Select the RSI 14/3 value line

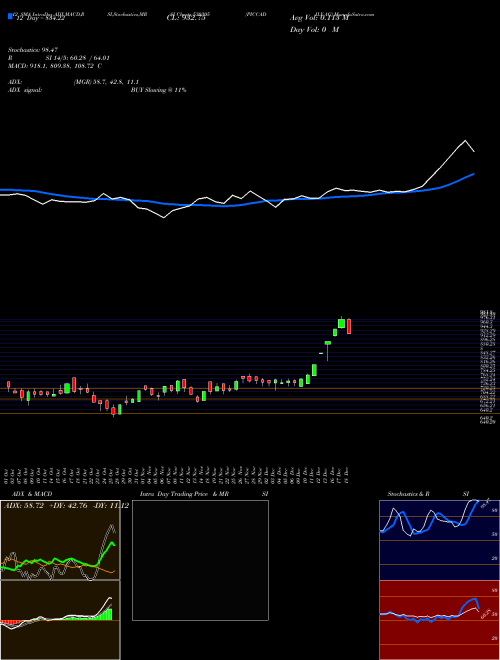click(x=59, y=58)
